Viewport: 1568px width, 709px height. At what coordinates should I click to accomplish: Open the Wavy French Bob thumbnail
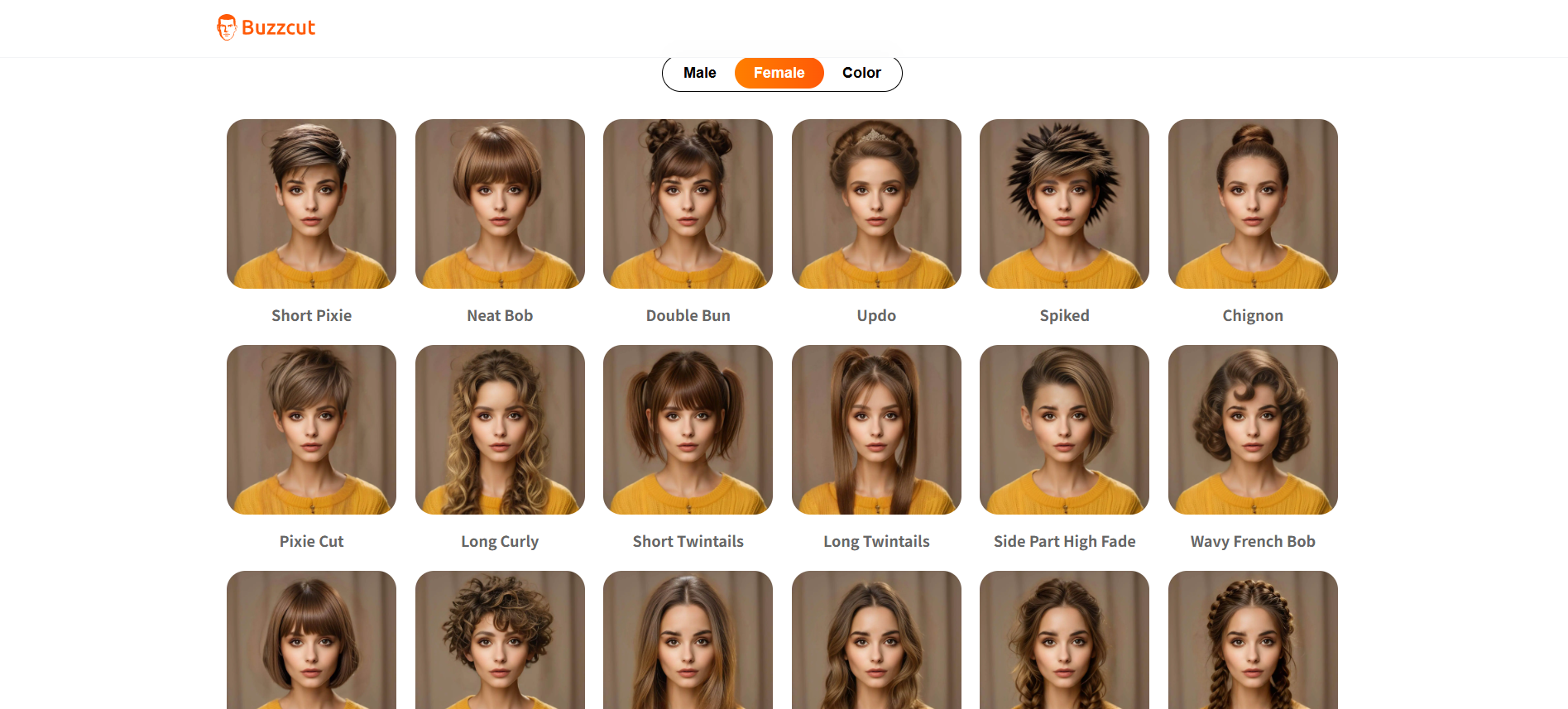[x=1253, y=429]
